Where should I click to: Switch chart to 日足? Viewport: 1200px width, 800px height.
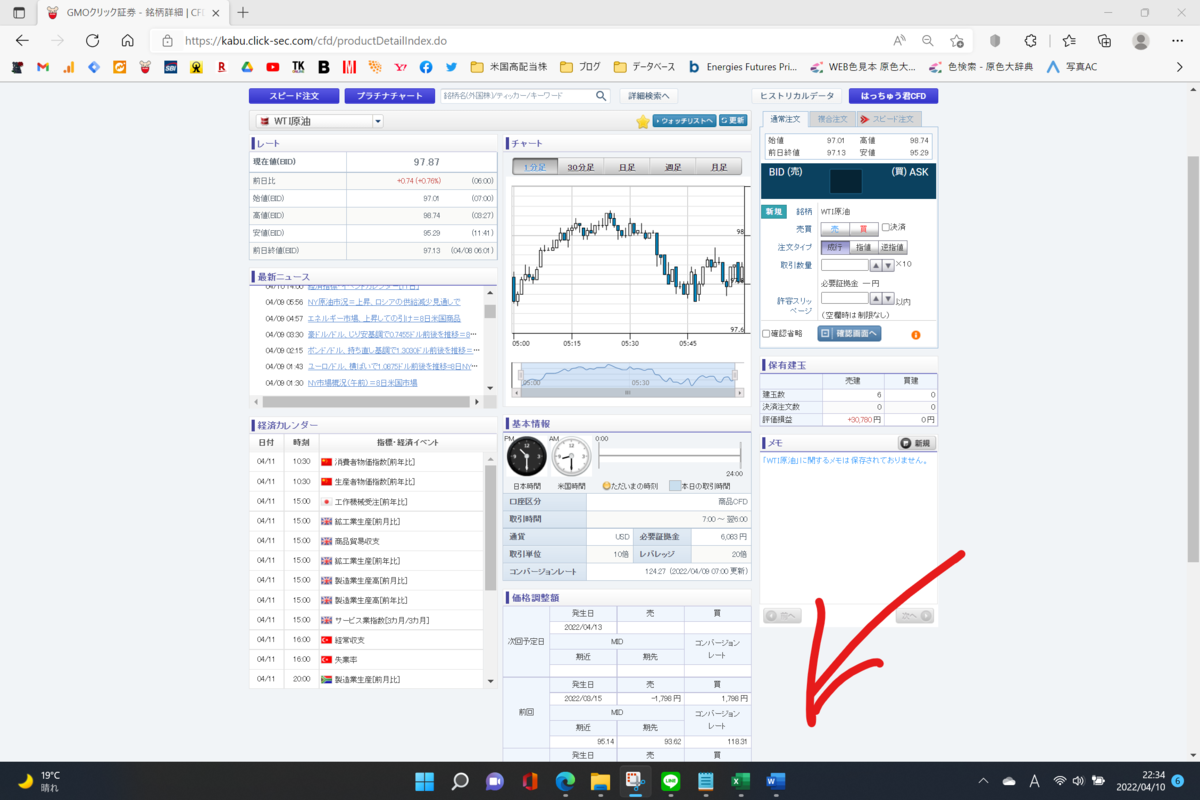tap(626, 167)
